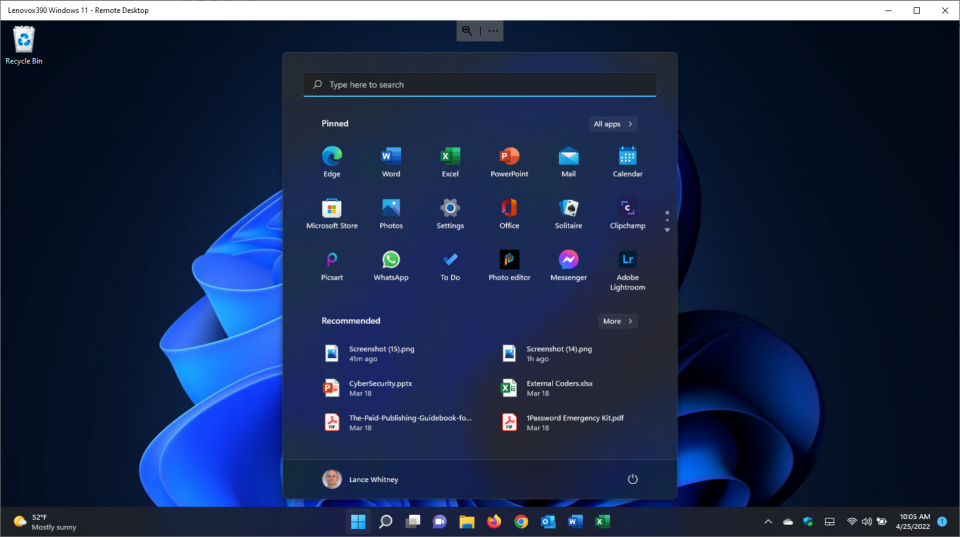Open Outlook from taskbar

(x=548, y=522)
